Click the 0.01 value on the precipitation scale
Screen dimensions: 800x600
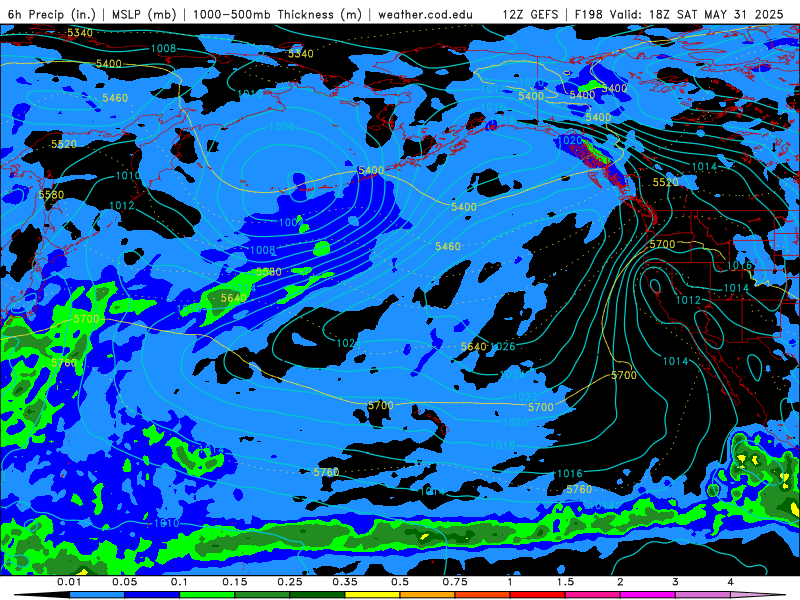(69, 582)
